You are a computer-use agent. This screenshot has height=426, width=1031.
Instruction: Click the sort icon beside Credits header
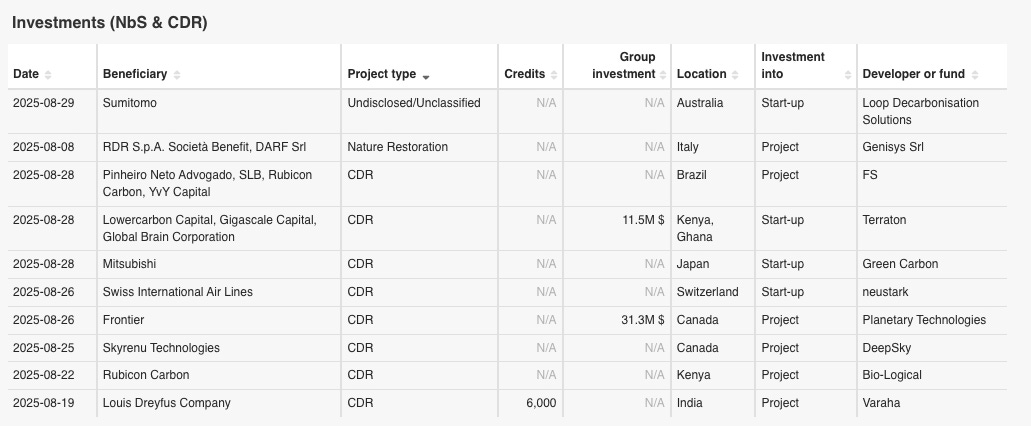[553, 75]
